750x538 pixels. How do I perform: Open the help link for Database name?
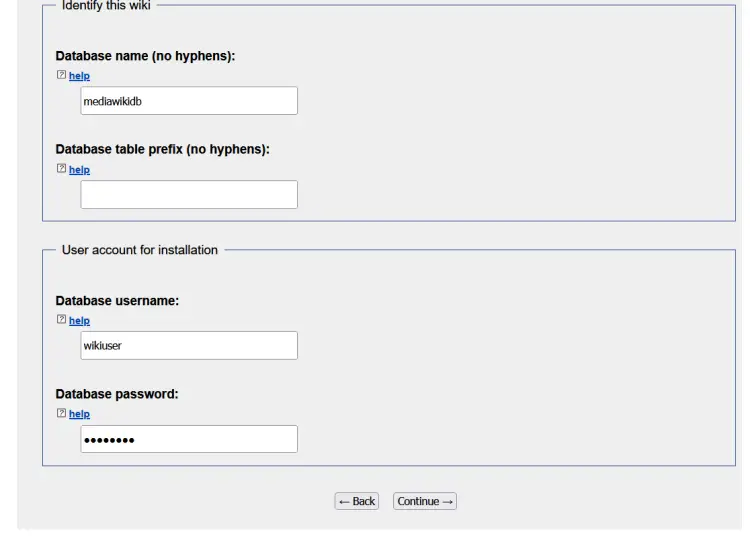pos(79,76)
